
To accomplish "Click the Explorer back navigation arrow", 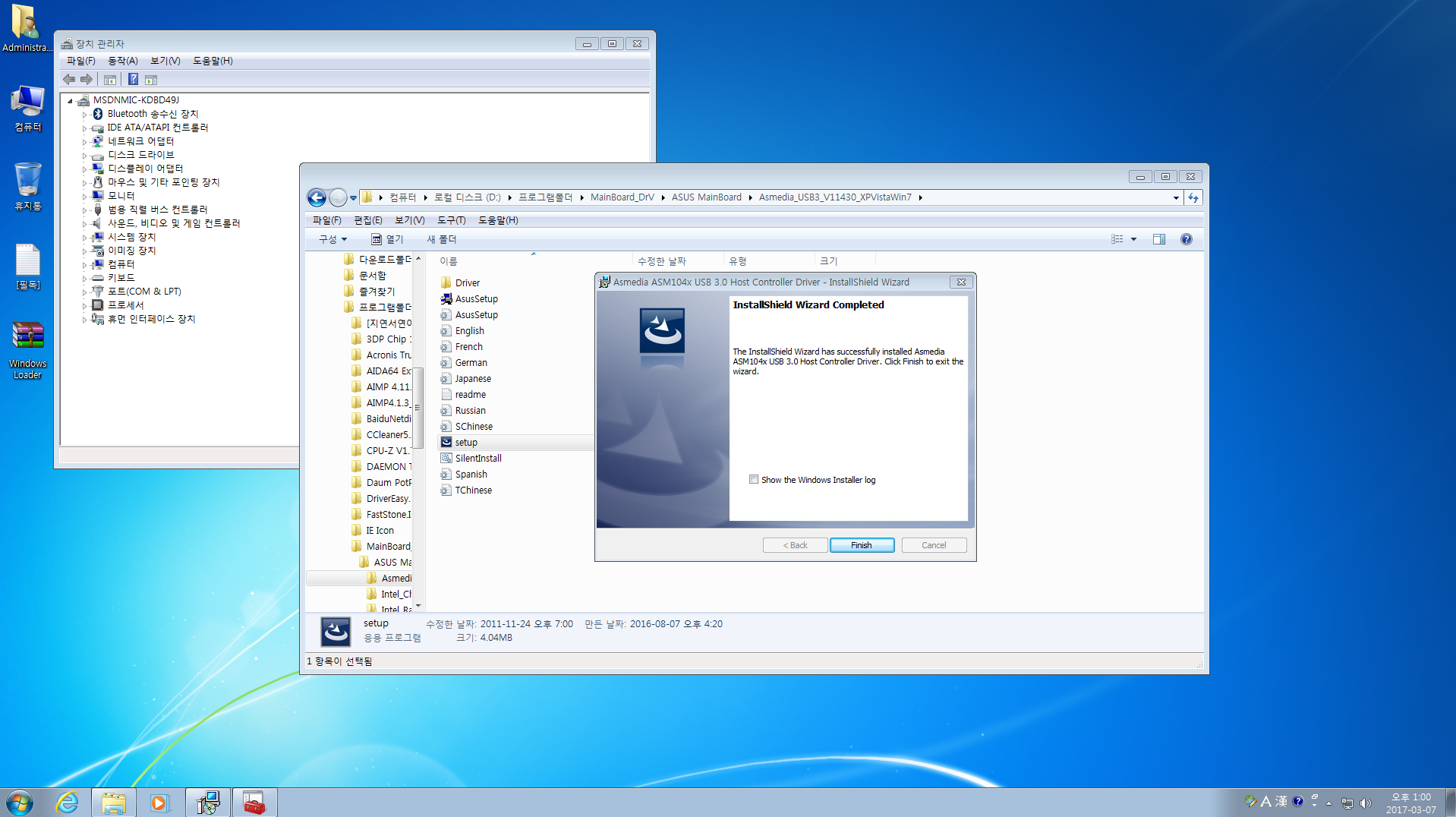I will point(317,197).
